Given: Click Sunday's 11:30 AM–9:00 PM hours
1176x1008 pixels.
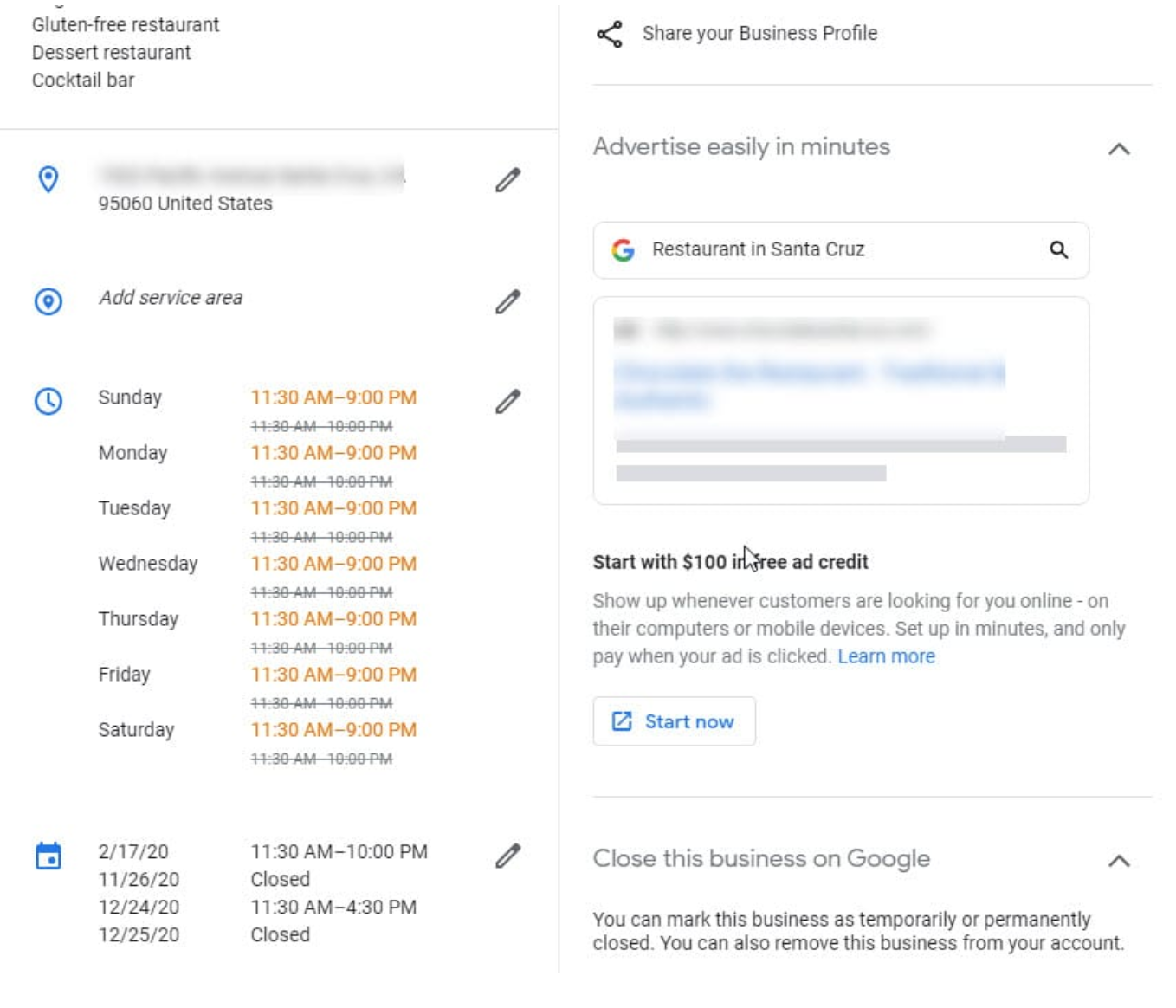Looking at the screenshot, I should tap(333, 397).
